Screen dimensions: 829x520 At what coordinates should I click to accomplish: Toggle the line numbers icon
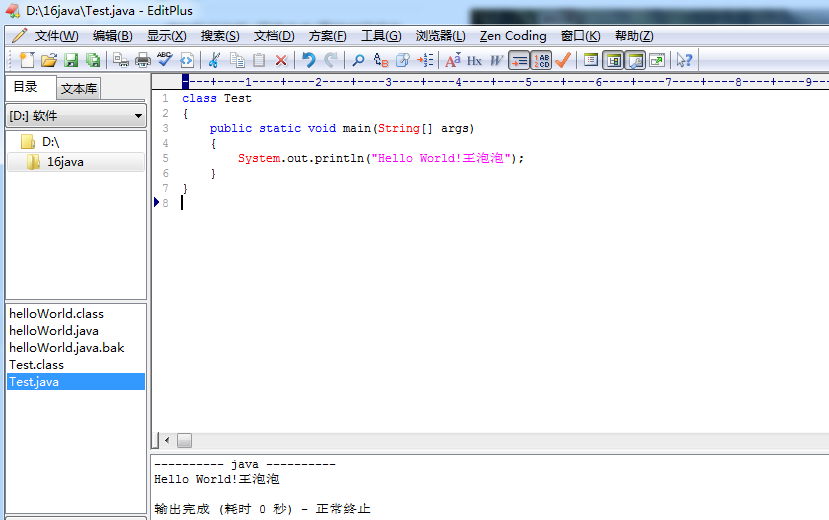tap(541, 60)
